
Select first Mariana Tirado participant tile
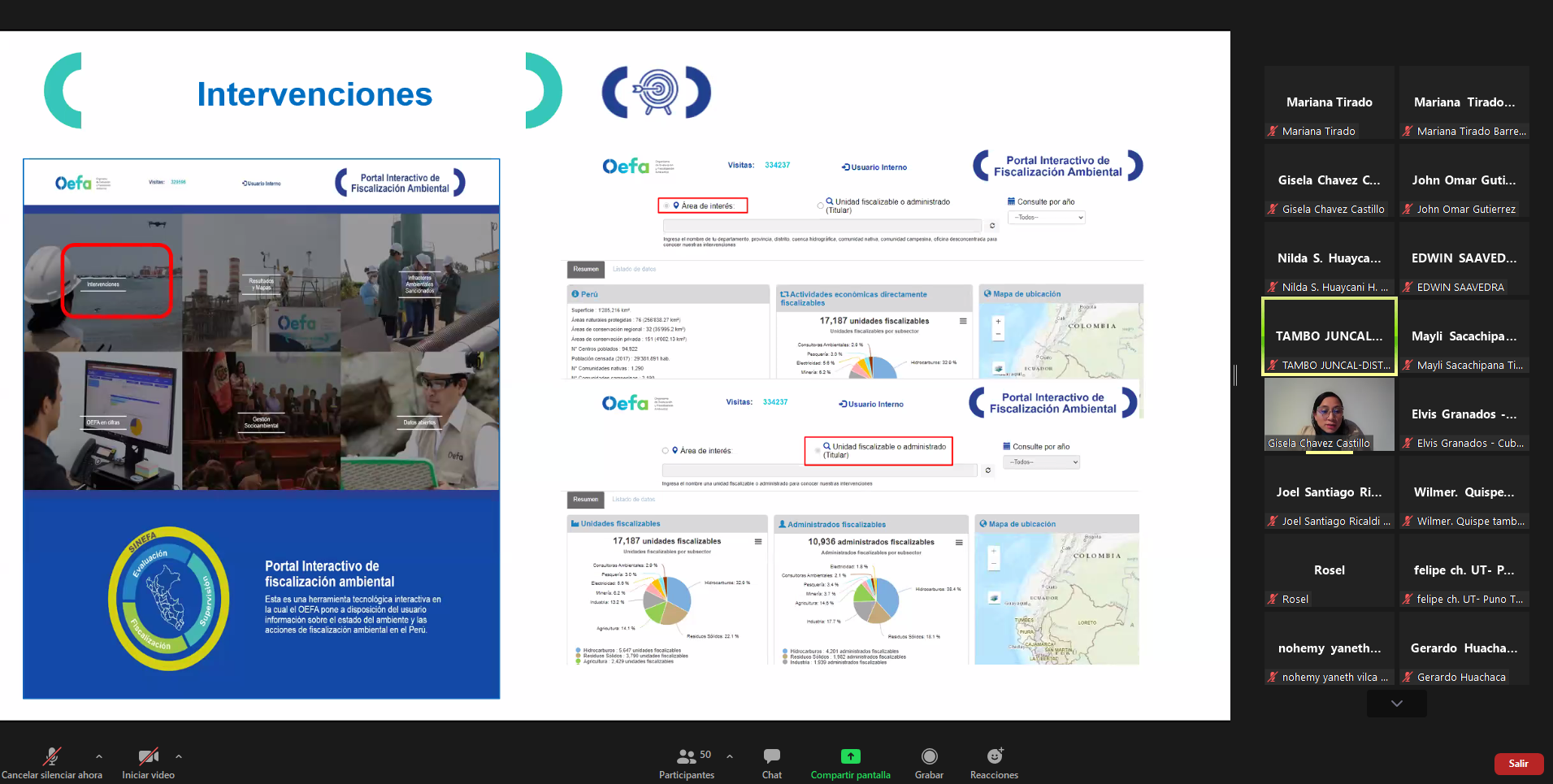click(1330, 102)
